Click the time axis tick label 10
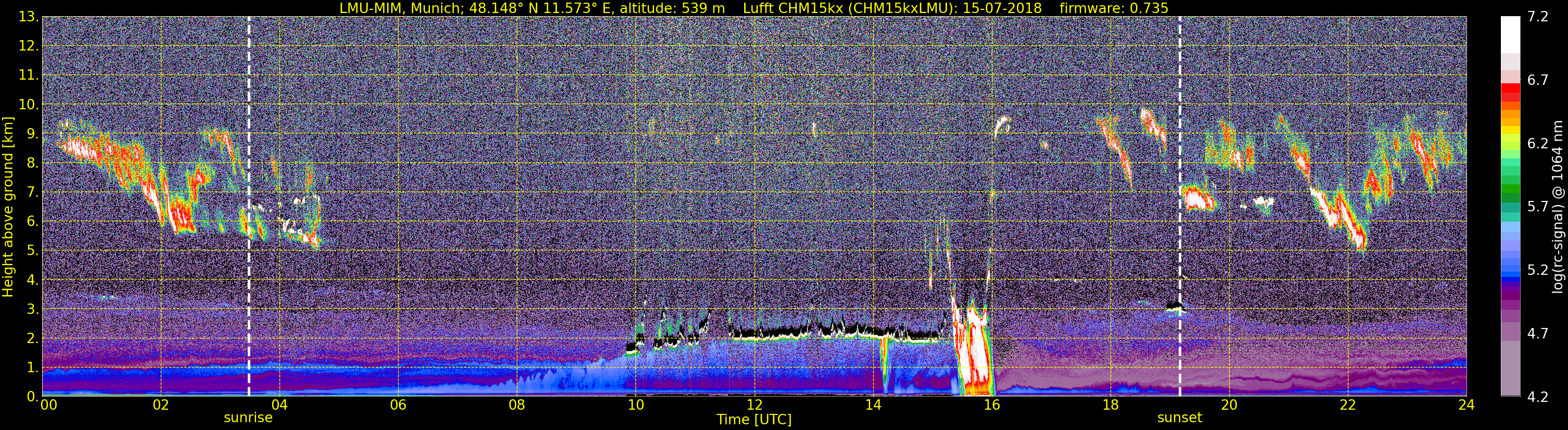This screenshot has height=430, width=1568. coord(635,405)
